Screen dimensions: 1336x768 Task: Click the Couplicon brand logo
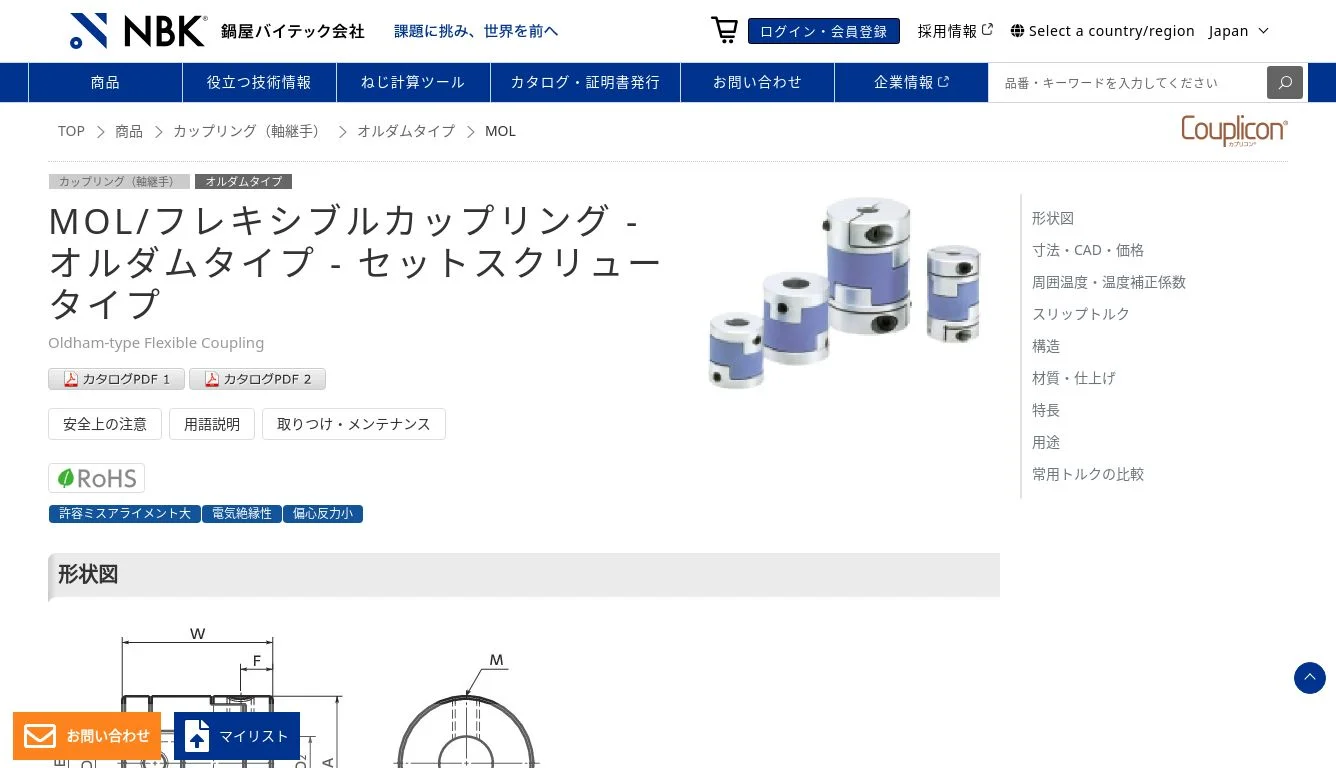(1234, 131)
